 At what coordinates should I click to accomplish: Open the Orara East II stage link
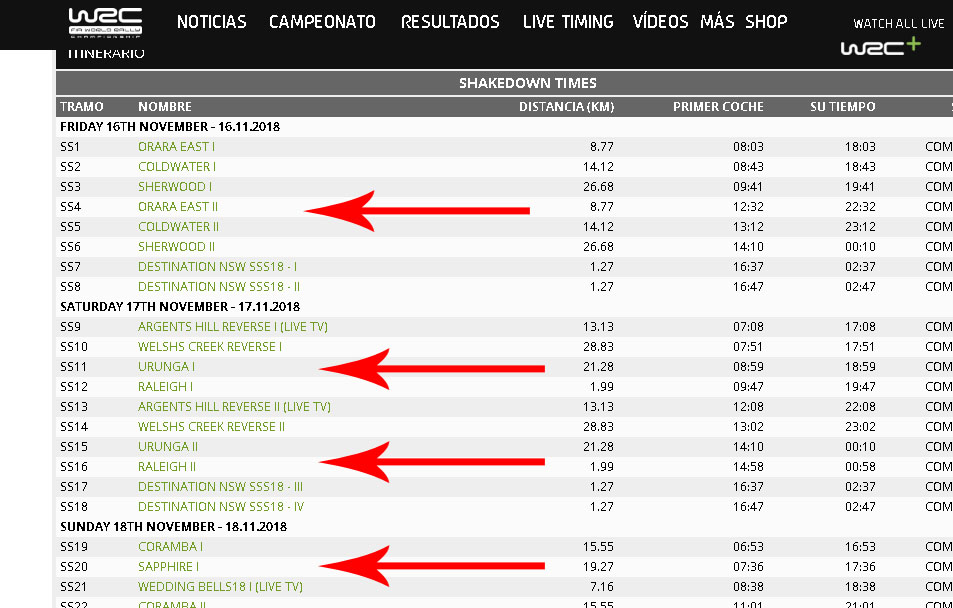pyautogui.click(x=178, y=207)
